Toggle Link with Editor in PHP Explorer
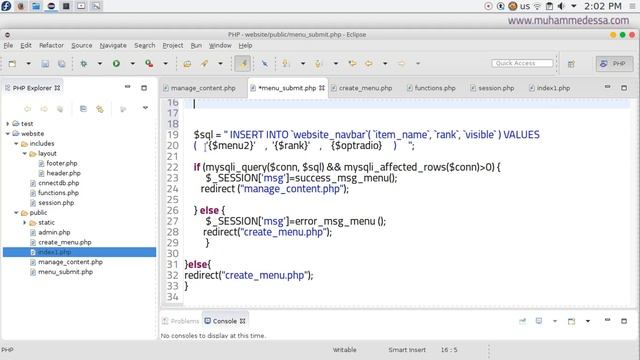The height and width of the screenshot is (360, 640). tap(100, 109)
